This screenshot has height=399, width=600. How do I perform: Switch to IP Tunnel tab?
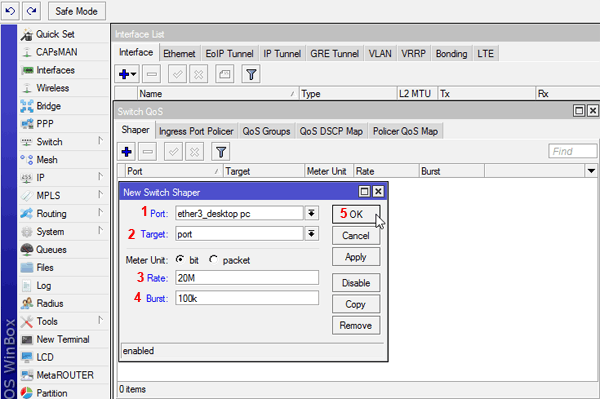tap(282, 54)
